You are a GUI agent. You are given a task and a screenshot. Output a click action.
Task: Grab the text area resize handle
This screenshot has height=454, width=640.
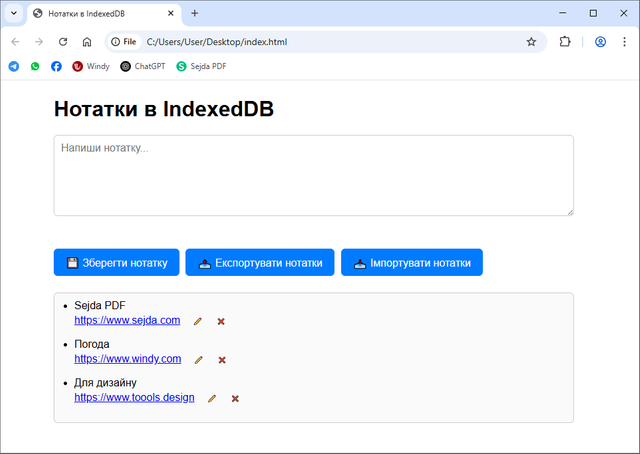point(570,212)
